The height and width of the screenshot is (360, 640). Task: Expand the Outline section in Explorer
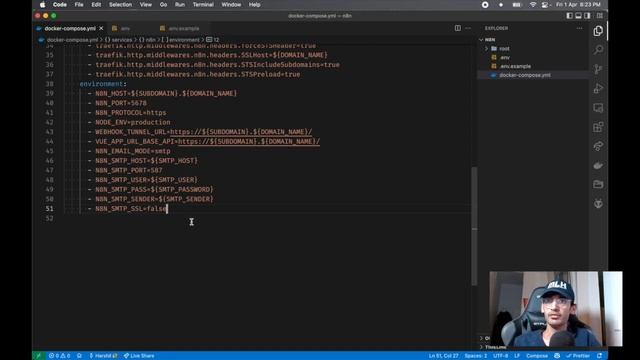coord(485,338)
